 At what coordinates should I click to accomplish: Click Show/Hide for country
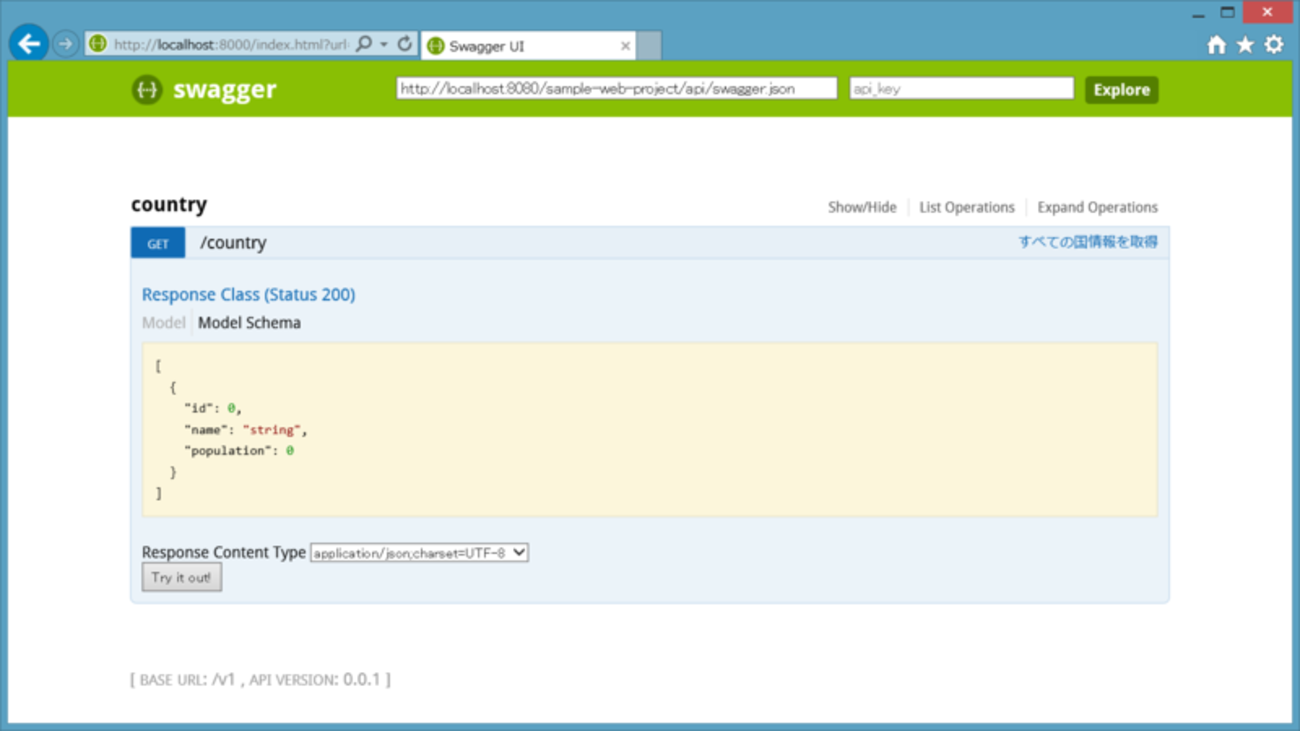click(862, 207)
